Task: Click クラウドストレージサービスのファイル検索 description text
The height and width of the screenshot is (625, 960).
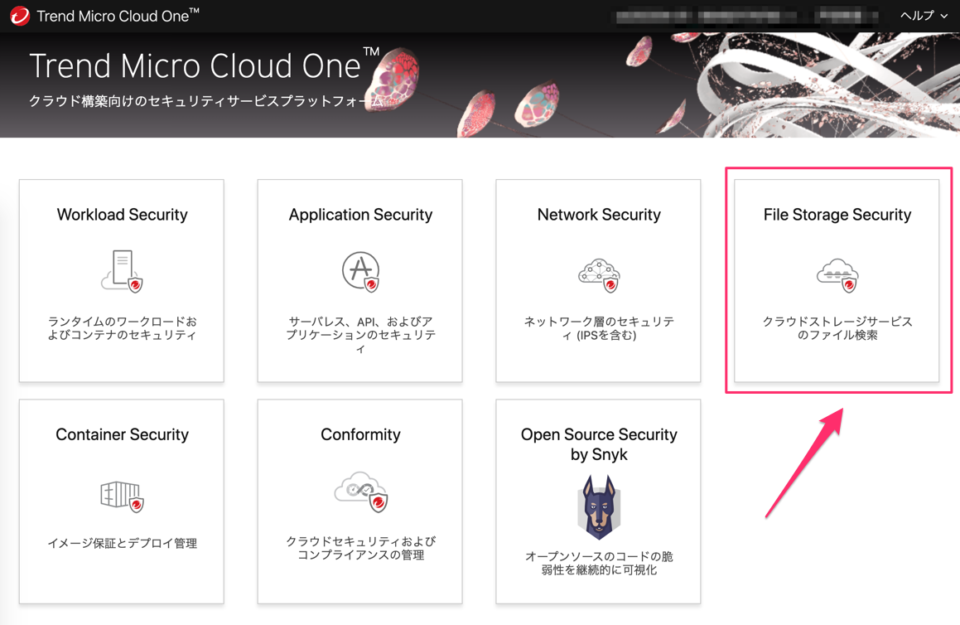Action: click(836, 328)
